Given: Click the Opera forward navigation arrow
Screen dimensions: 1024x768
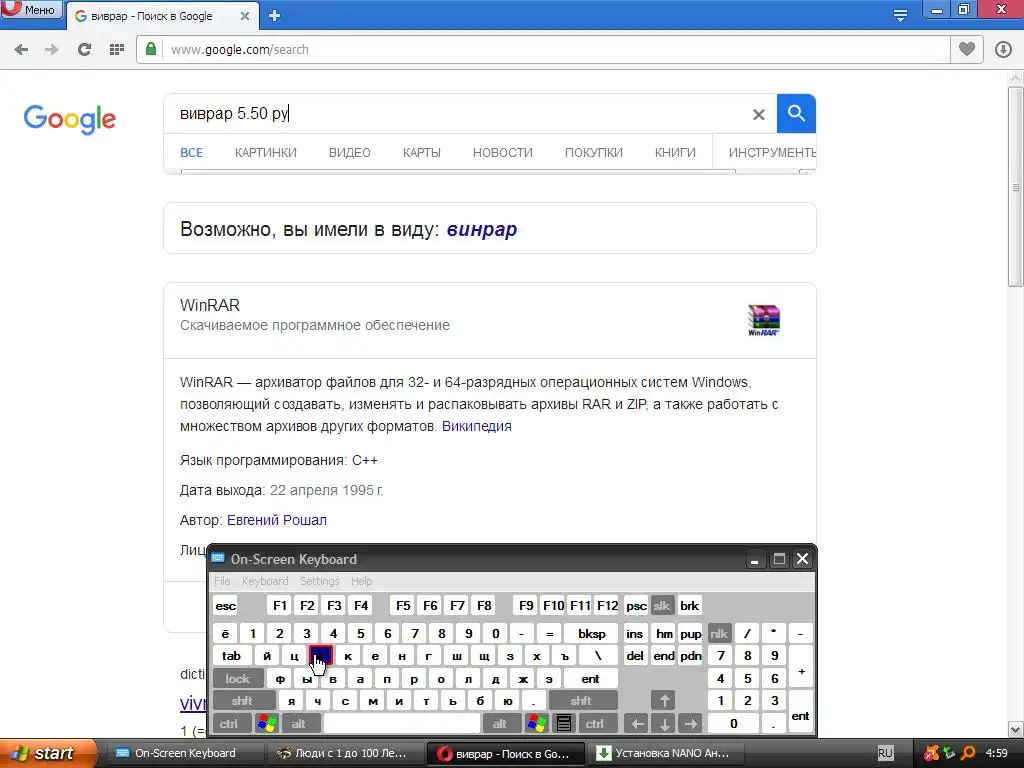Looking at the screenshot, I should (x=52, y=50).
